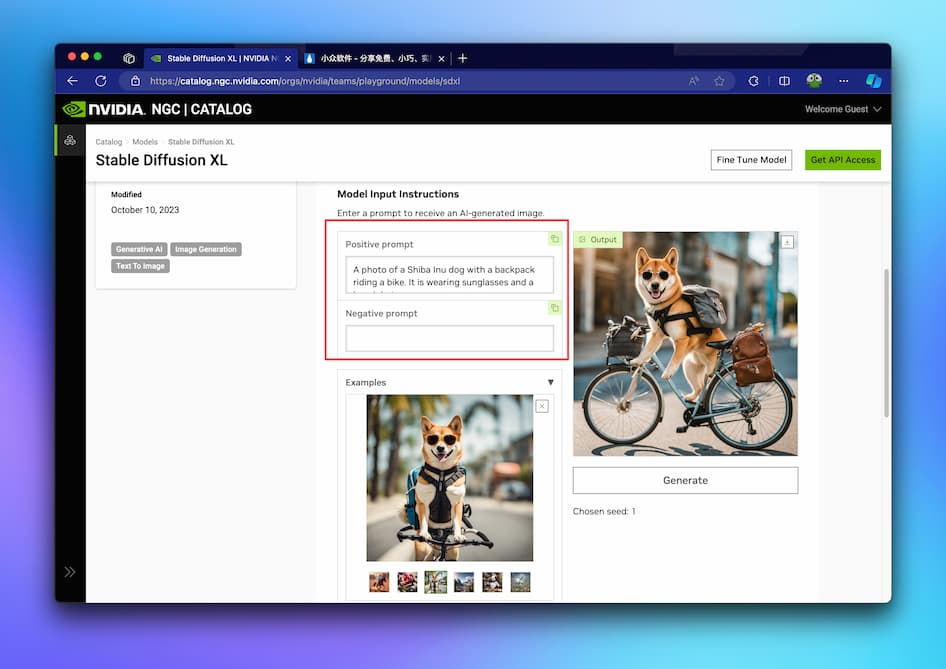946x669 pixels.
Task: Expand the sidebar with double chevron
Action: pyautogui.click(x=70, y=572)
